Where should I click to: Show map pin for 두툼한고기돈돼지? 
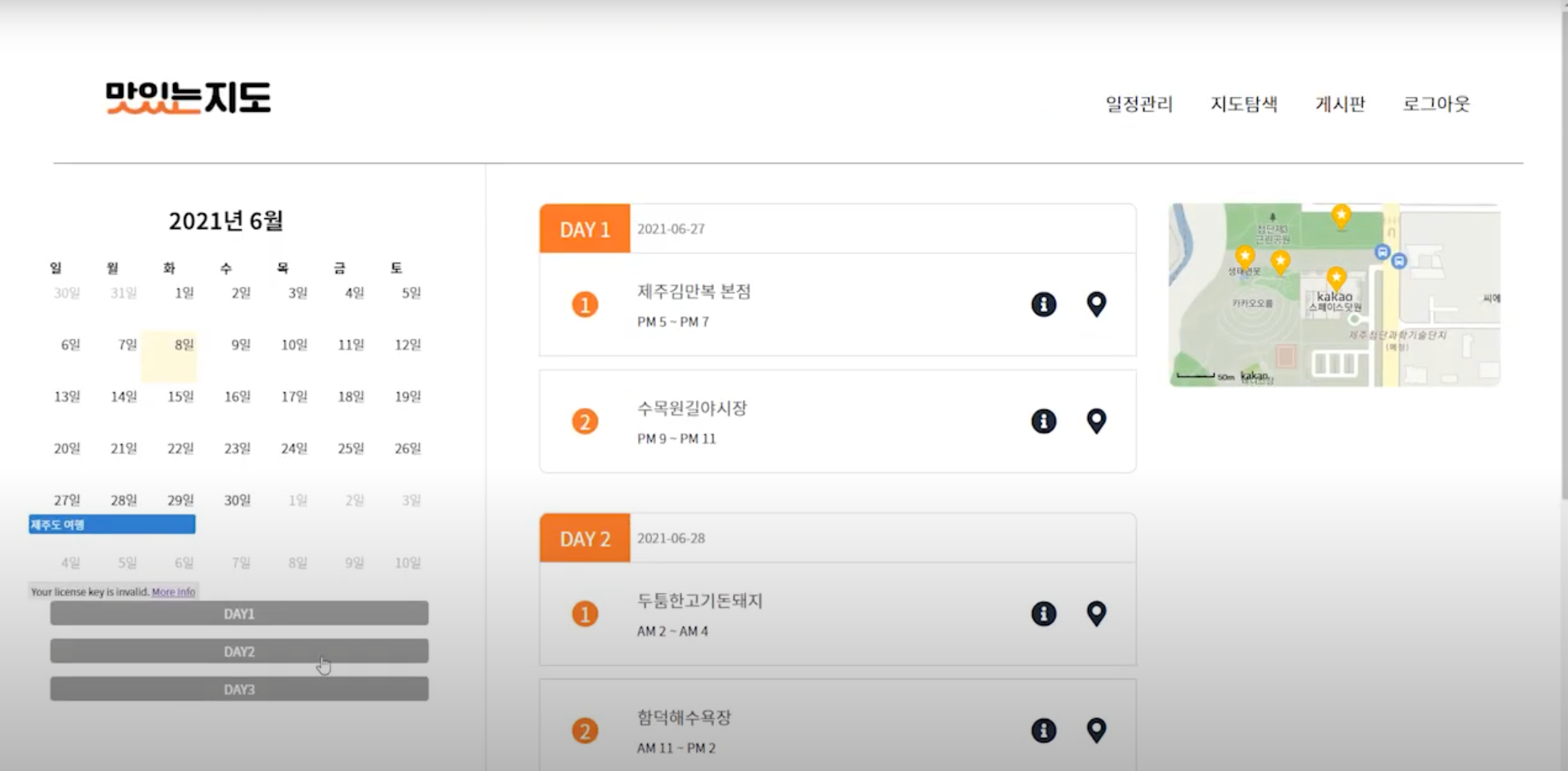1096,614
